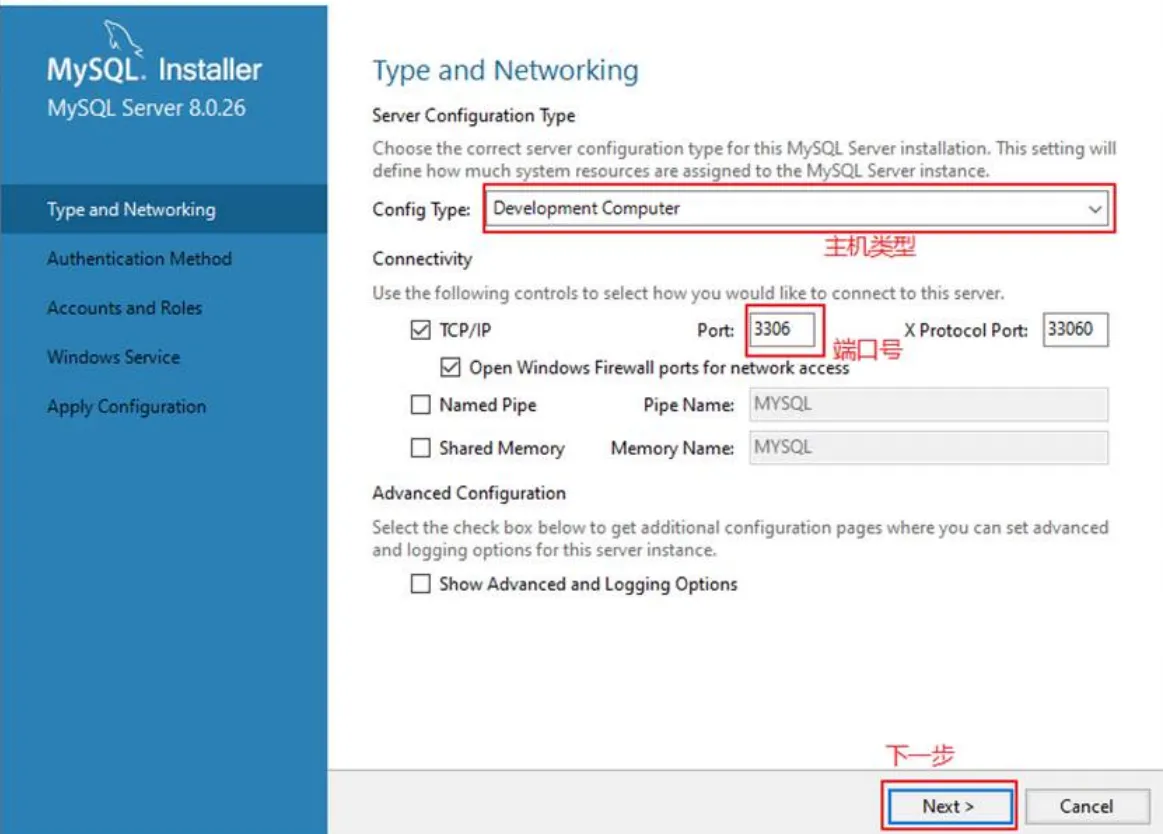The height and width of the screenshot is (834, 1163).
Task: Go to Accounts and Roles step
Action: tap(125, 308)
